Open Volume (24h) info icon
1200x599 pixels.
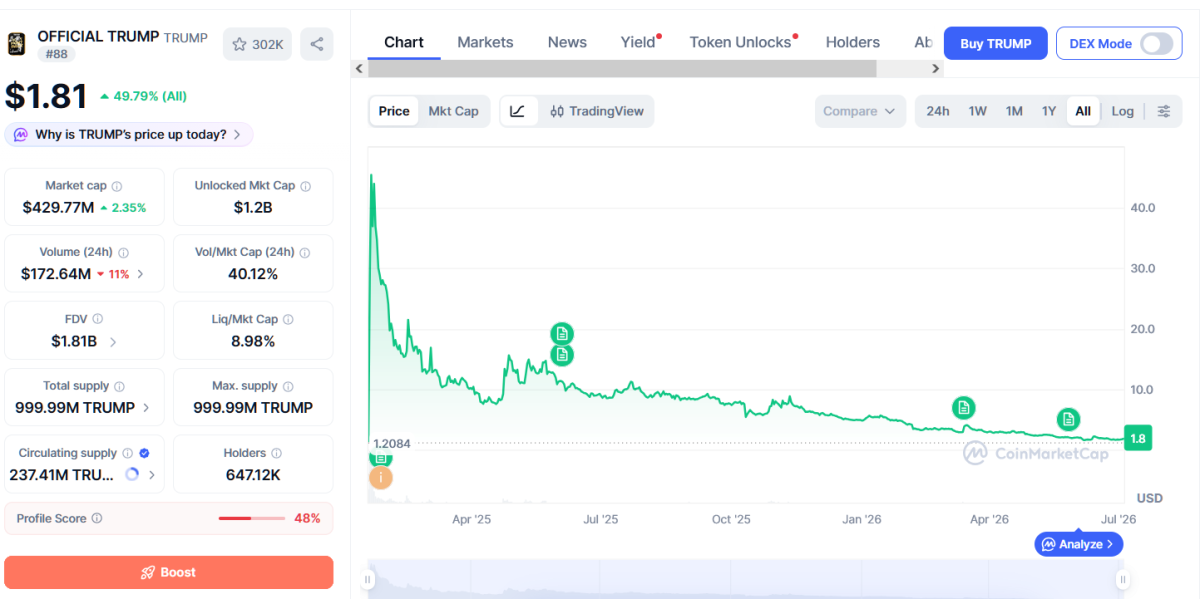(x=124, y=252)
